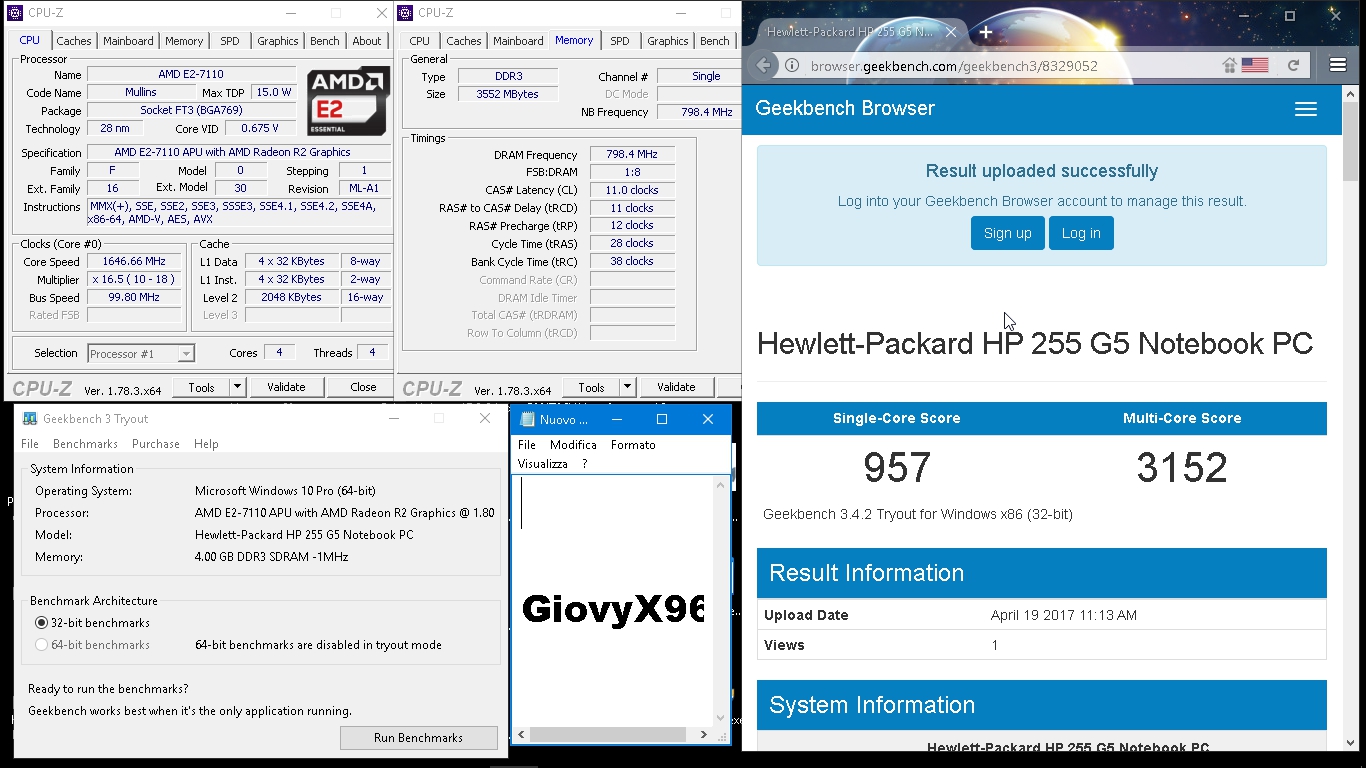Image resolution: width=1366 pixels, height=768 pixels.
Task: Expand the Tools dropdown arrow in Memory CPU-Z window
Action: (x=627, y=387)
